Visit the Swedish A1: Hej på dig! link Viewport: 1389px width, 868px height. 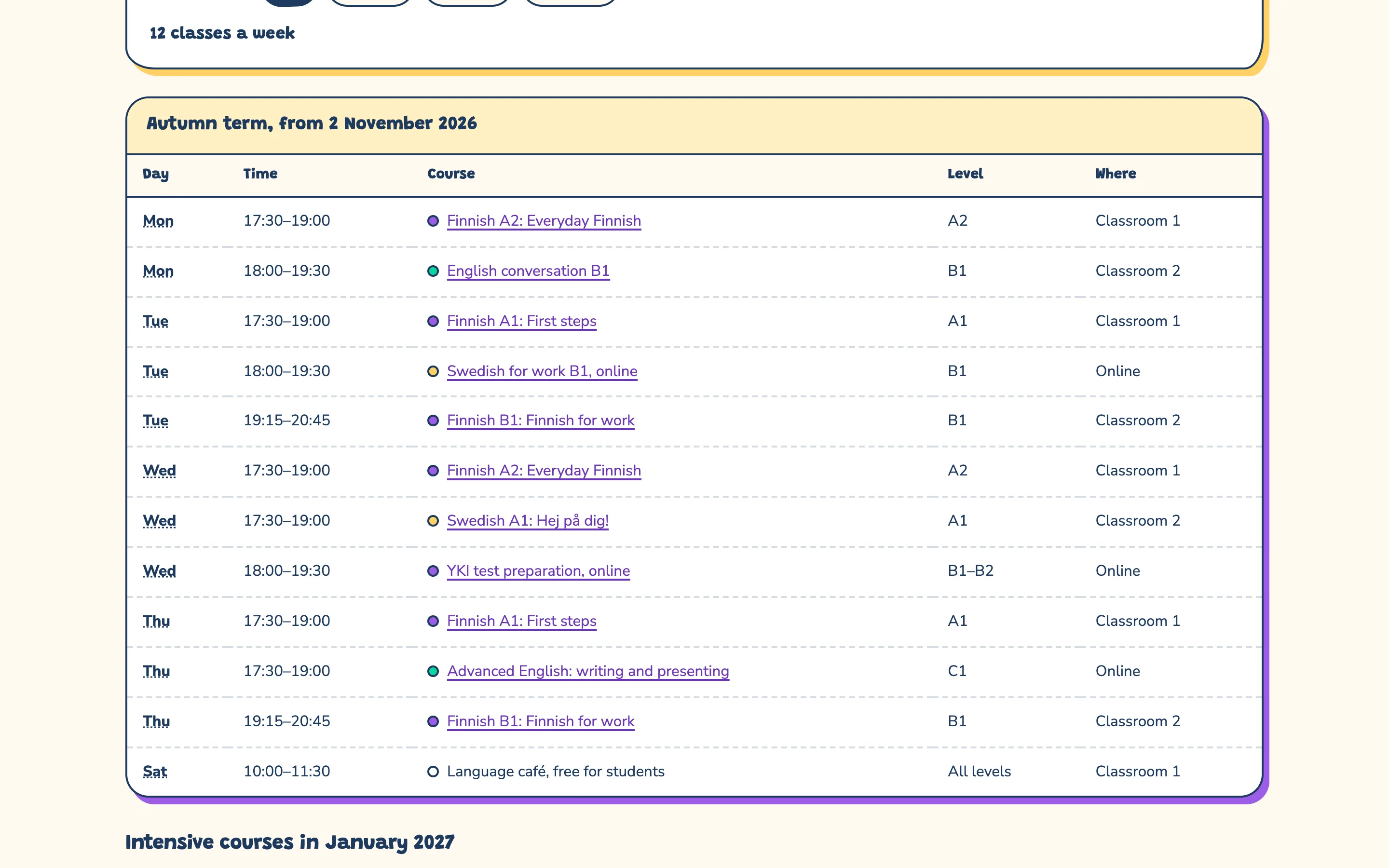coord(528,521)
